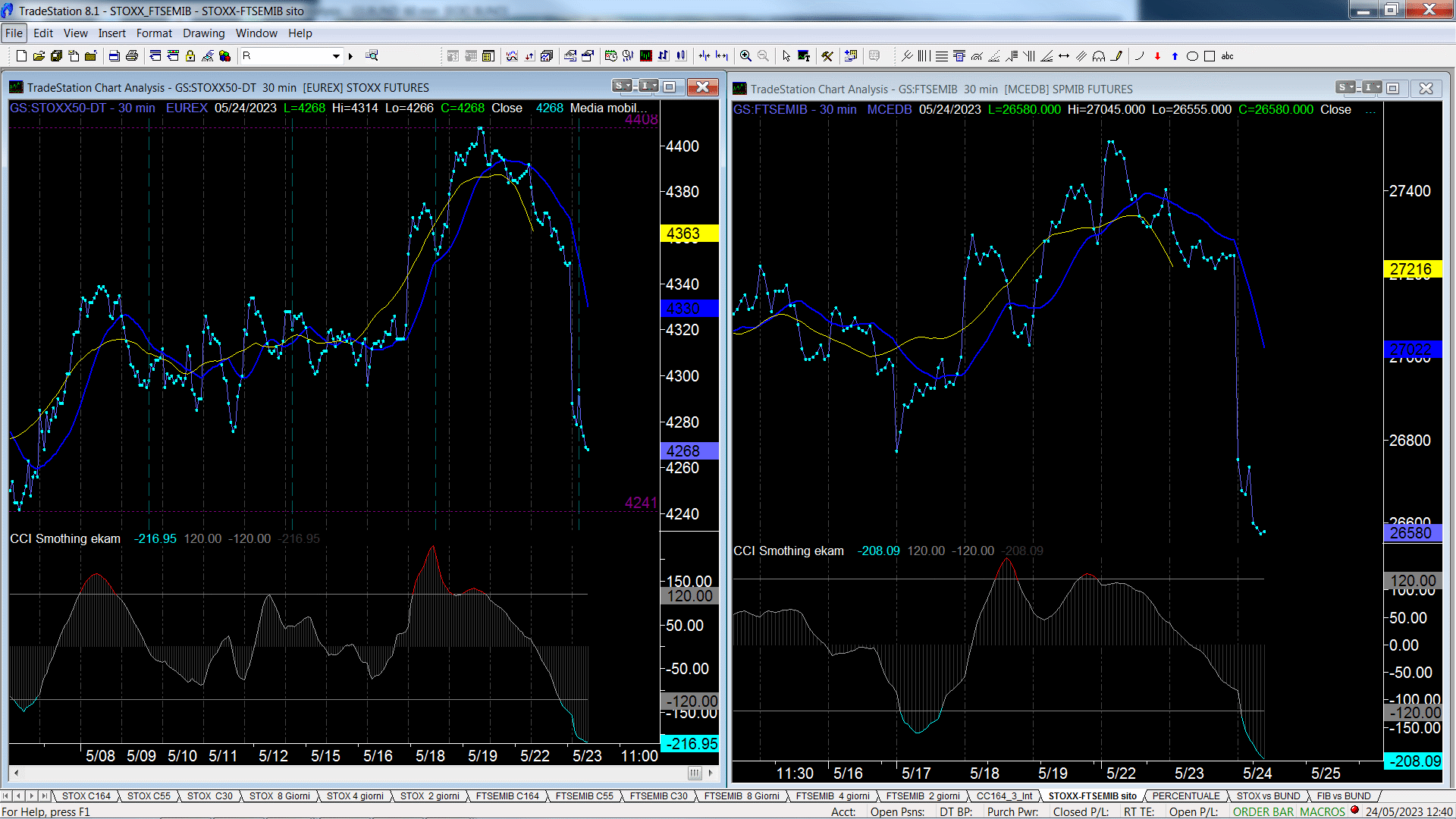Click the clock calendar toolbar icon
The height and width of the screenshot is (819, 1456).
click(x=610, y=55)
